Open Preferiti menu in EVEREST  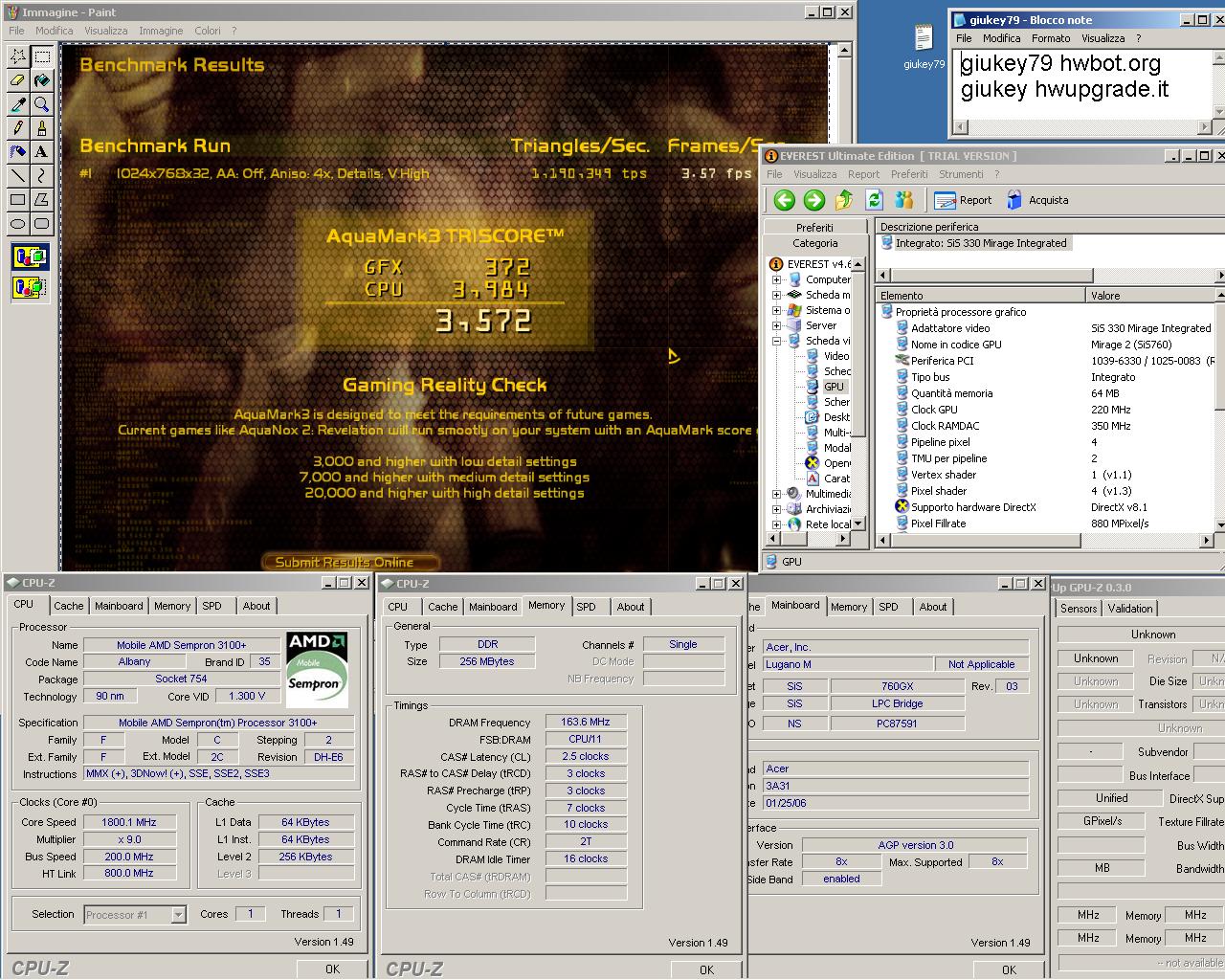click(x=909, y=174)
